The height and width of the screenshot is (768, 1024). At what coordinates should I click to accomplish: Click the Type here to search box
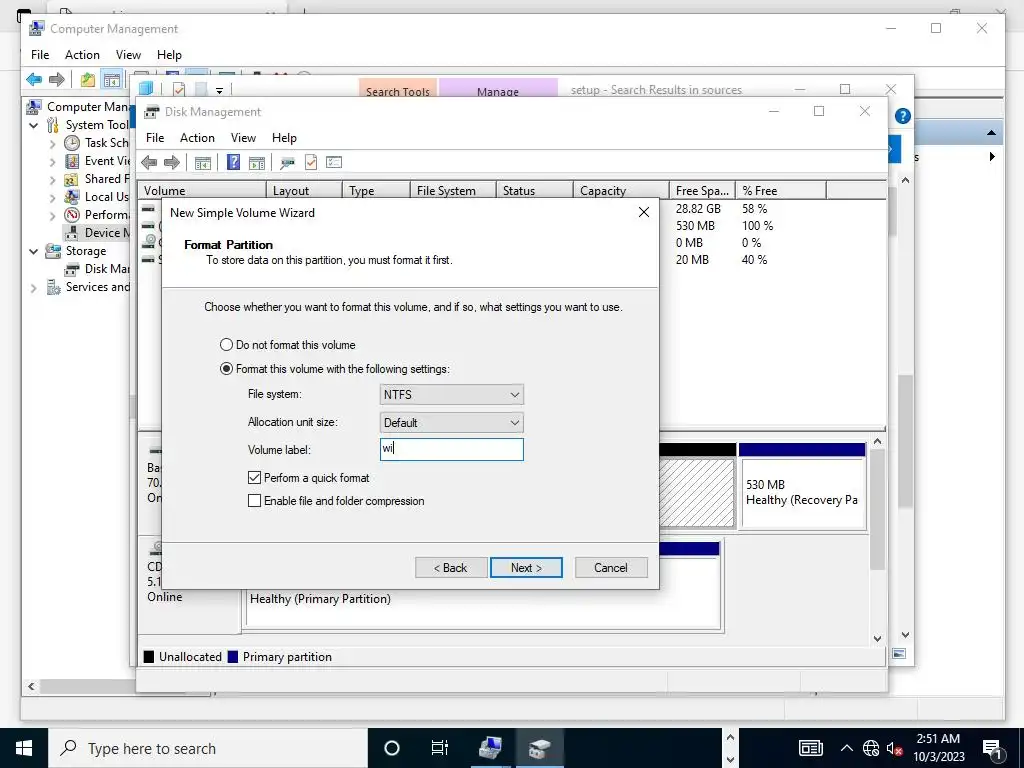click(x=208, y=748)
